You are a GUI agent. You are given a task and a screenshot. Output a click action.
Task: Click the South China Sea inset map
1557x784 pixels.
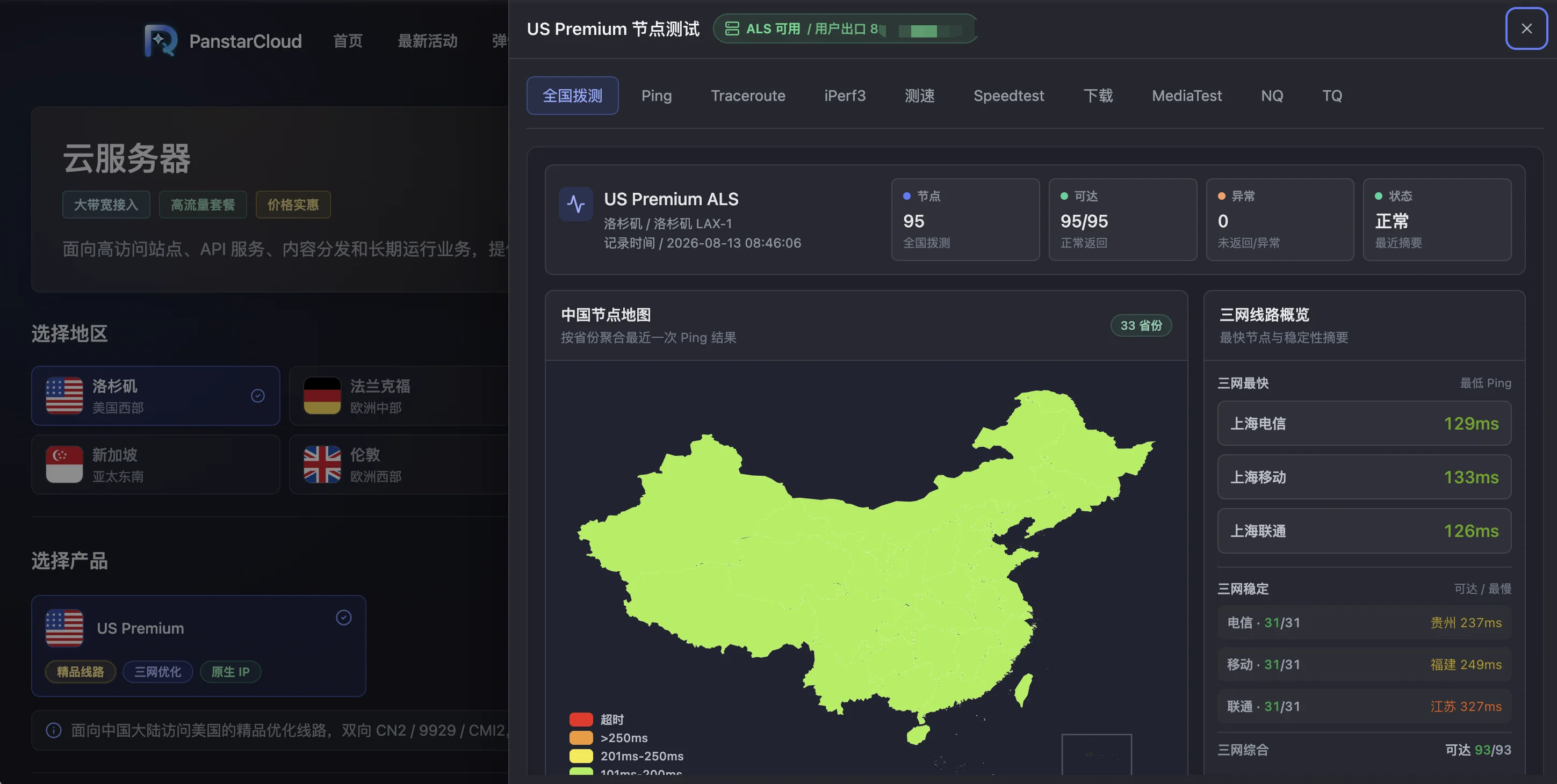1097,754
